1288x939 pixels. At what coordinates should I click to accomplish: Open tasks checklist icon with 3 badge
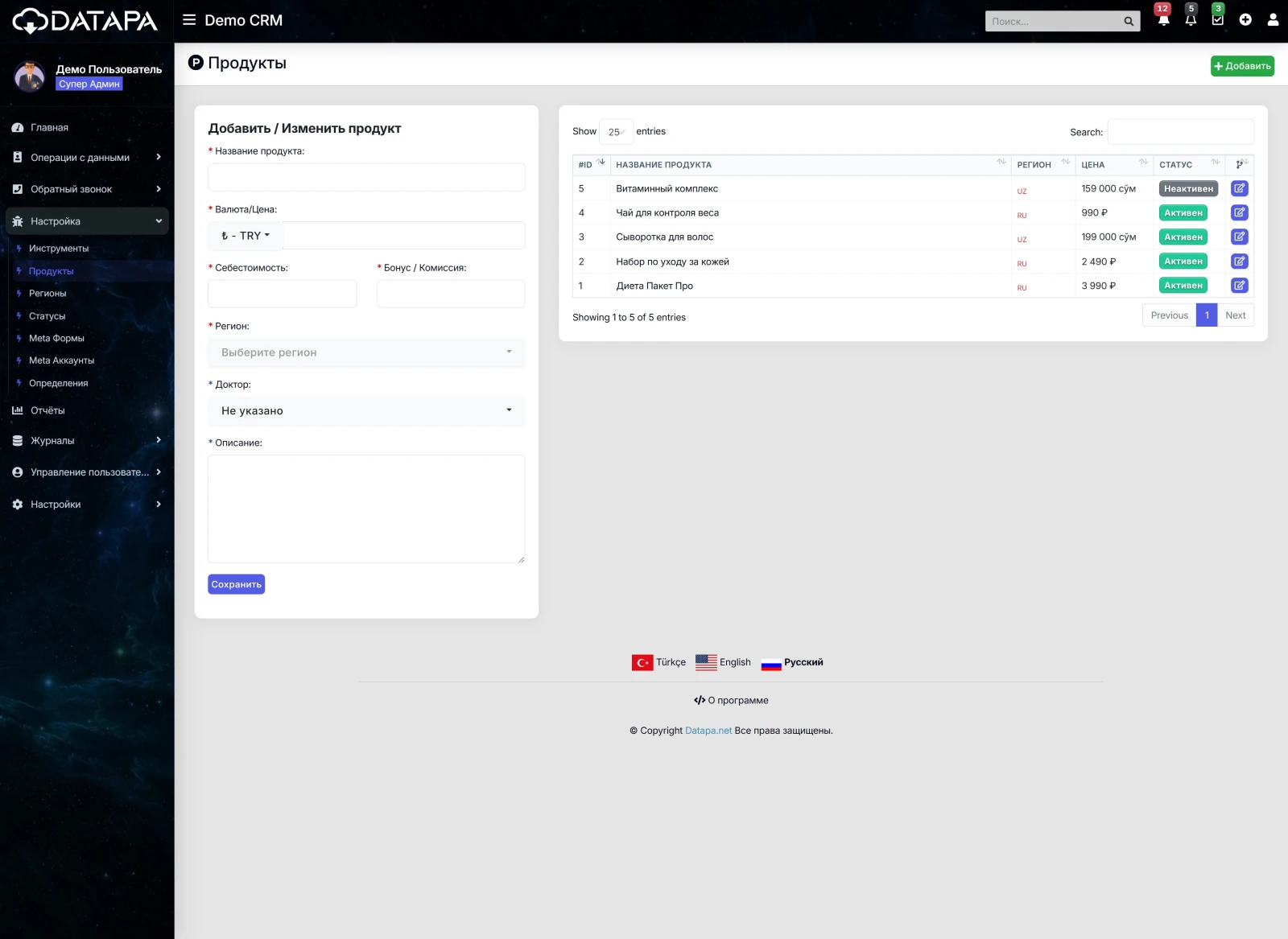coord(1218,19)
